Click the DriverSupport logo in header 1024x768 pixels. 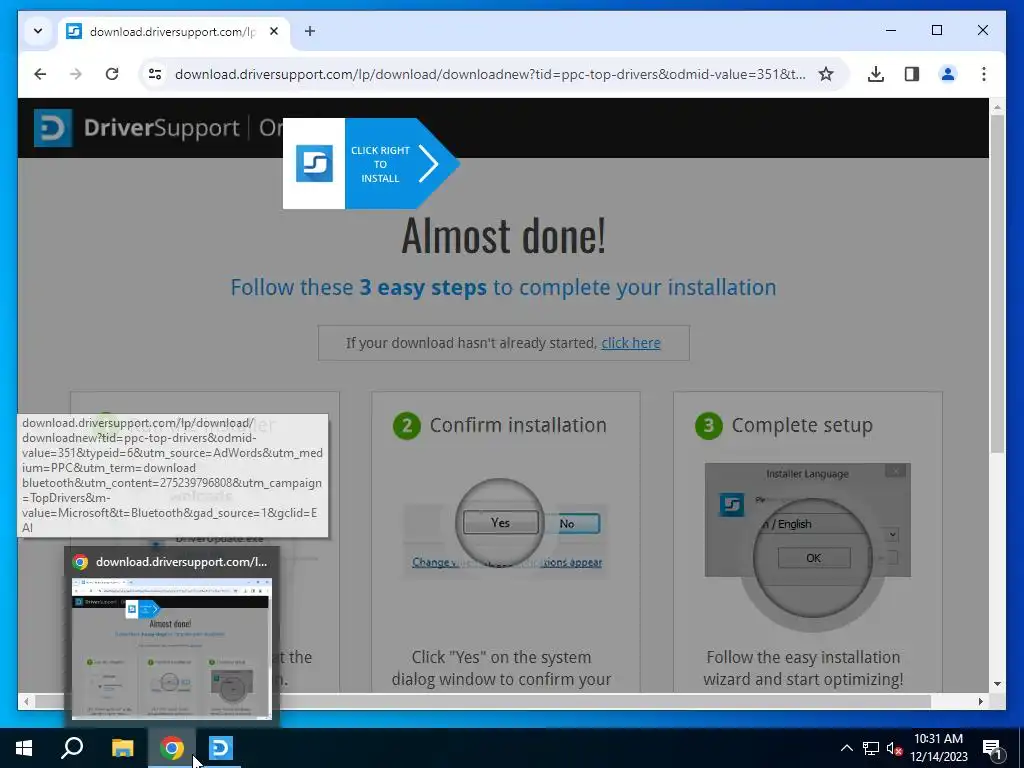click(137, 128)
